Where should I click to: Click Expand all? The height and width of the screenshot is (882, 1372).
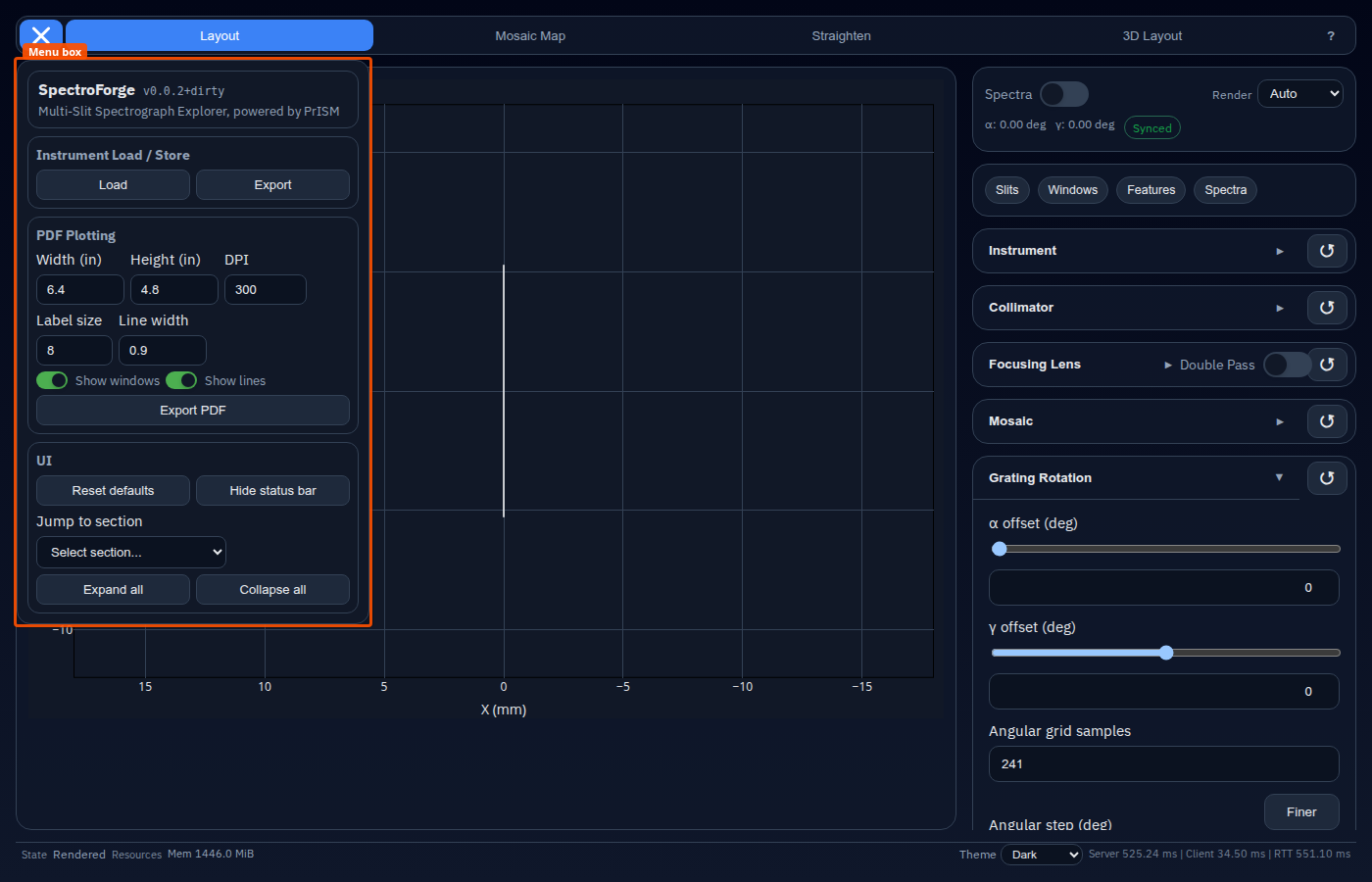click(x=113, y=590)
